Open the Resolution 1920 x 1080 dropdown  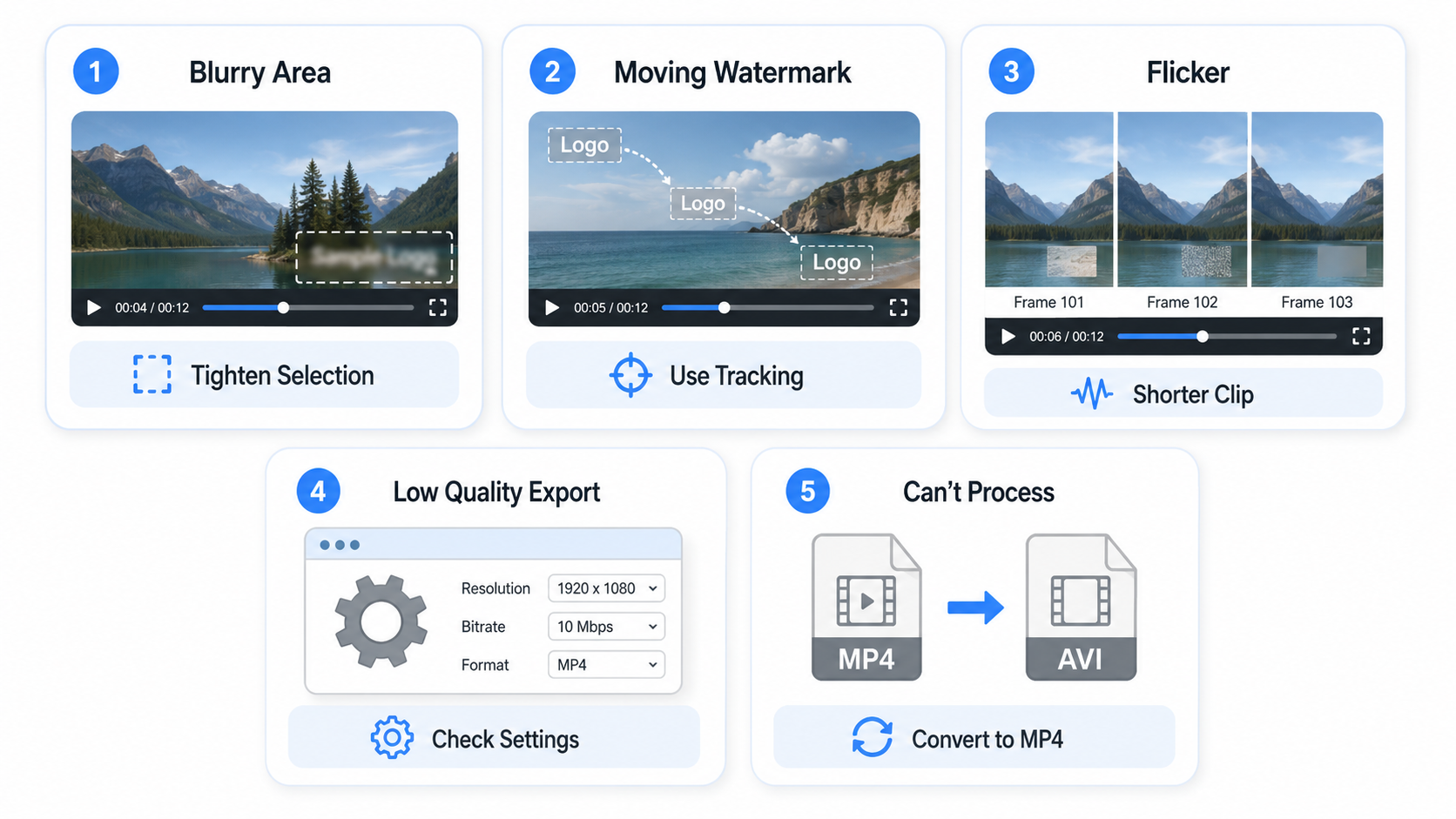point(606,588)
